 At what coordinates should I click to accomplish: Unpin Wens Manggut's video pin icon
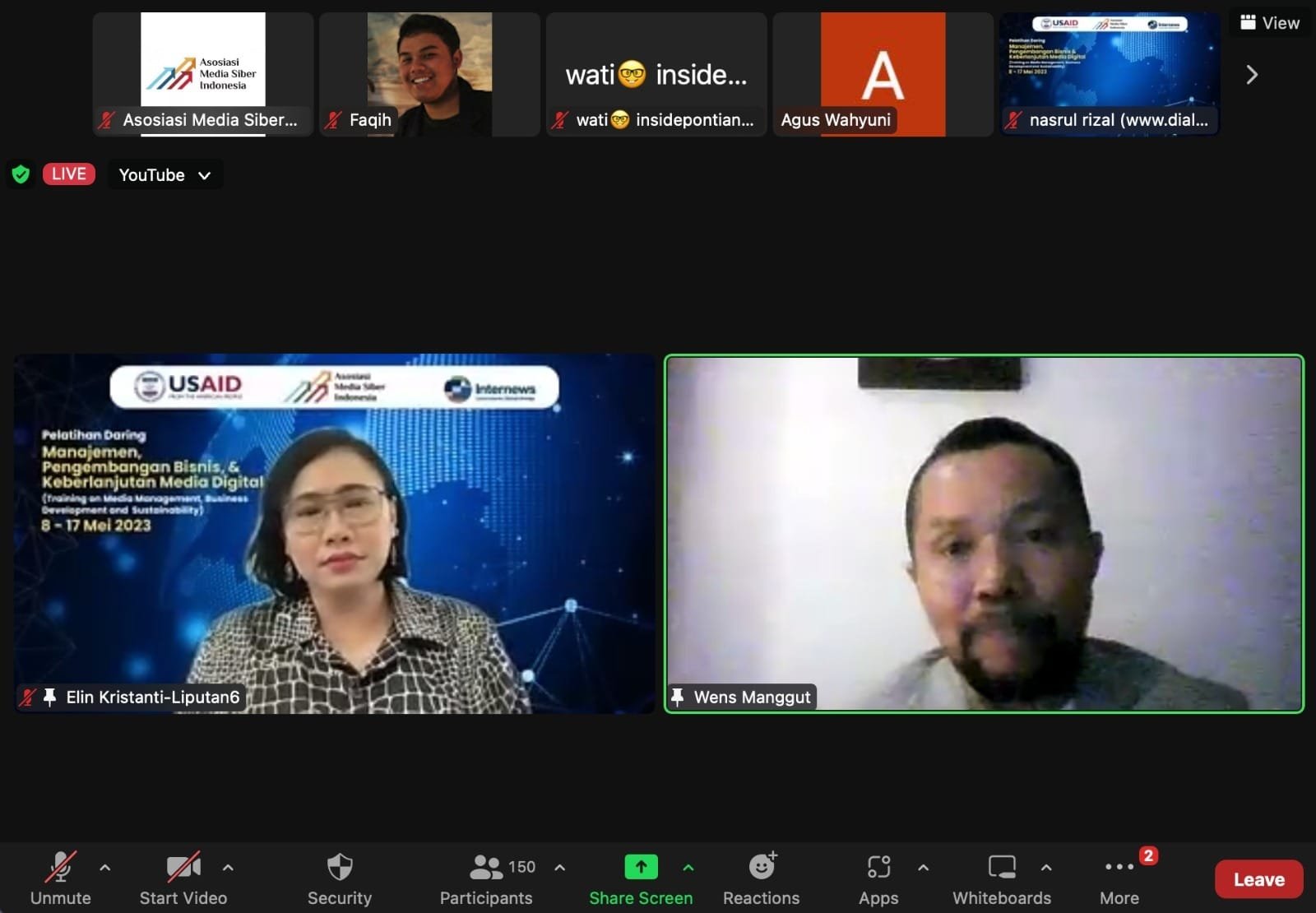(x=678, y=697)
